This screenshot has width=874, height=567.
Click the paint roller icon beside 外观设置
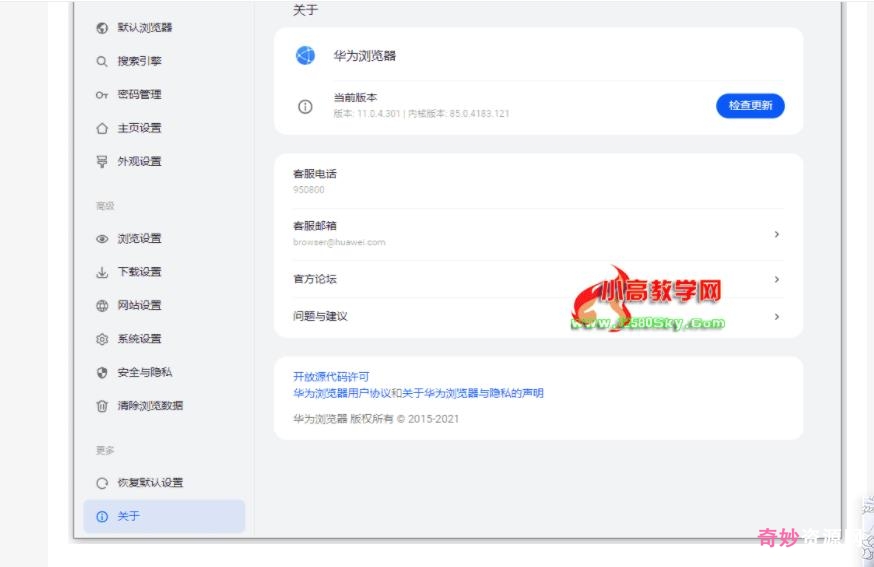[102, 162]
